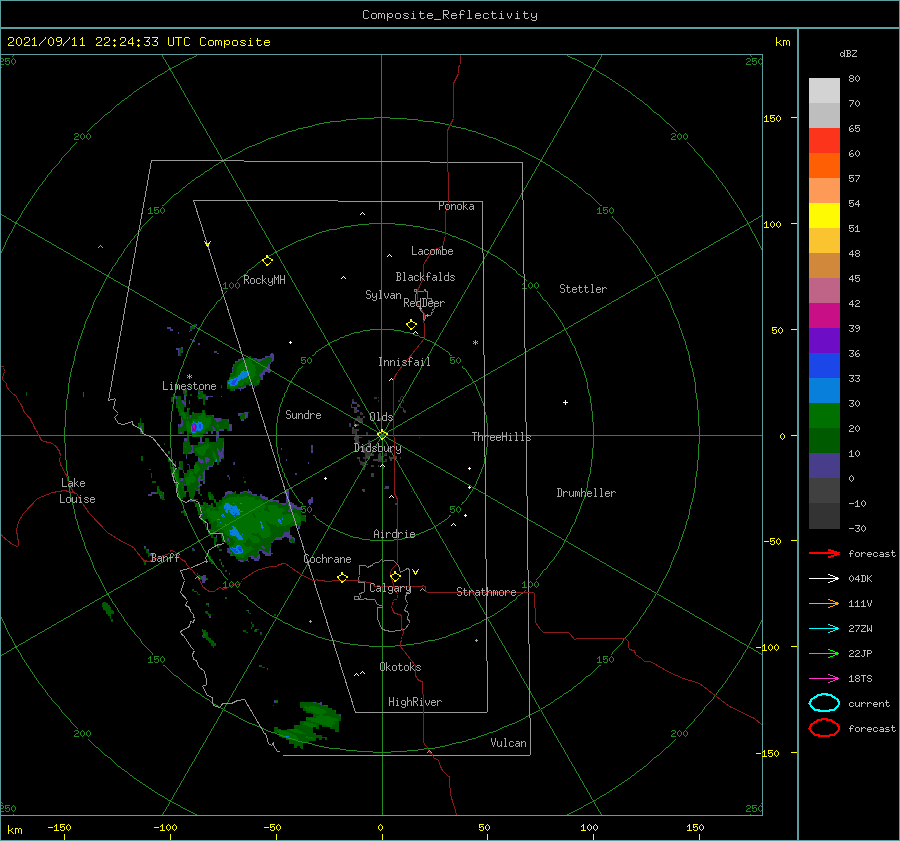This screenshot has width=900, height=841.
Task: Click the km unit label at bottom left
Action: coord(14,830)
